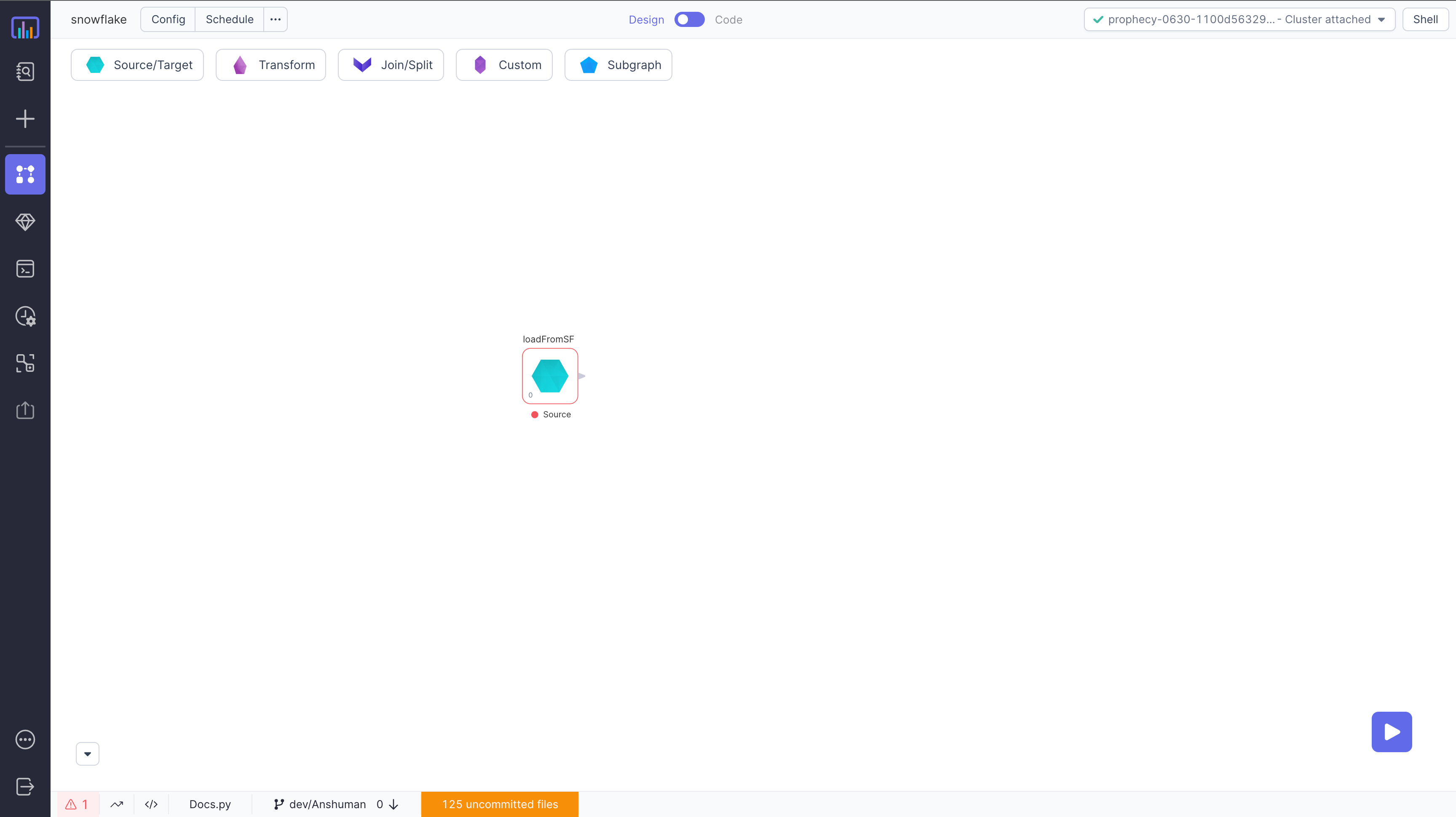
Task: Click the 125 uncommitted files button
Action: [x=500, y=804]
